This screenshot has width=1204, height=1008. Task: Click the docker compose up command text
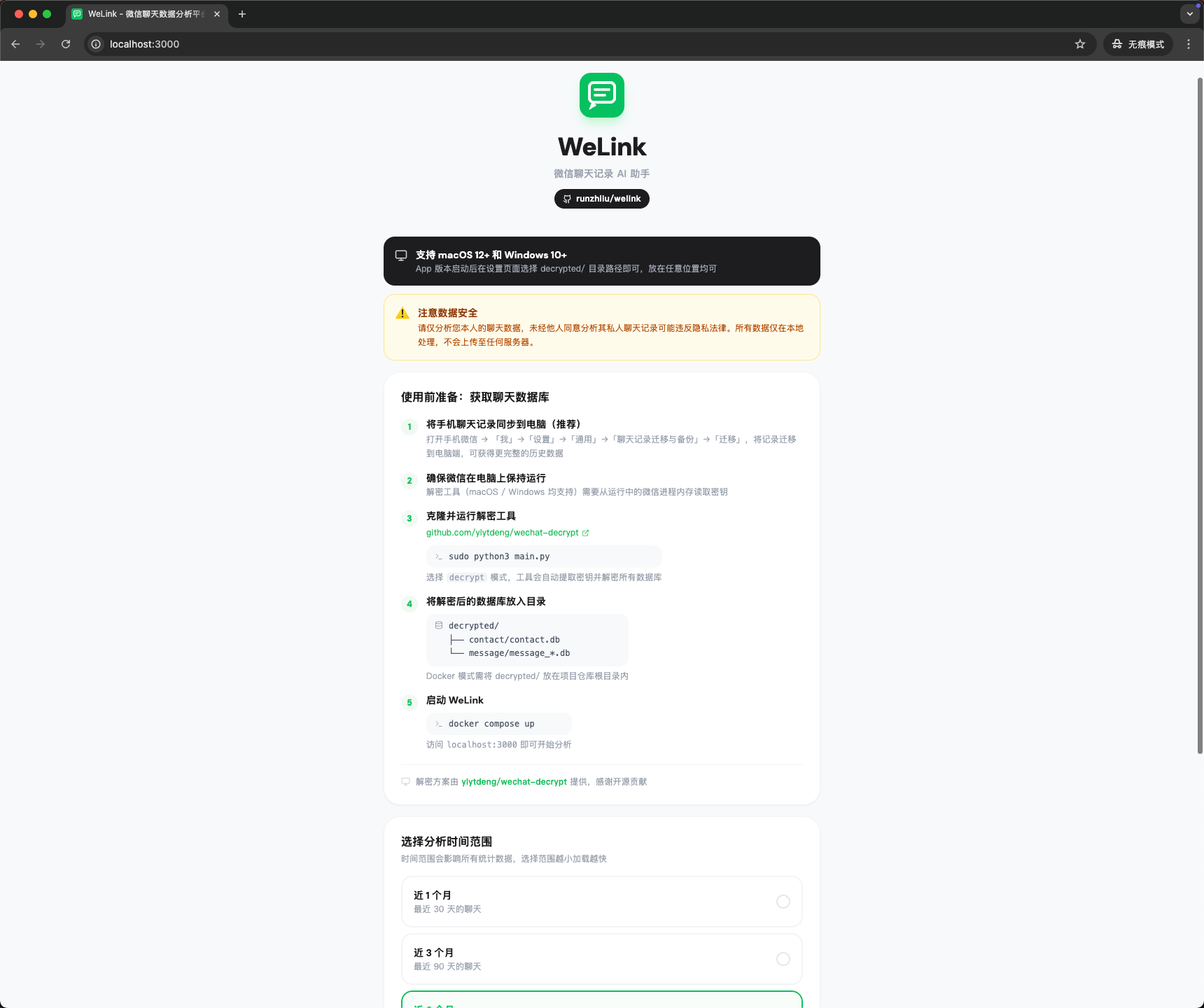491,724
